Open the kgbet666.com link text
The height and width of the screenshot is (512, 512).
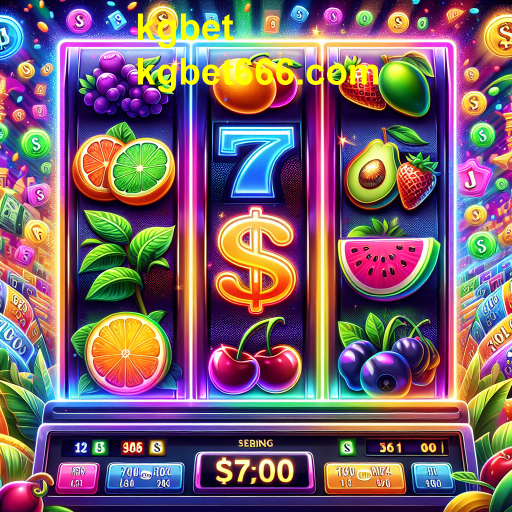[x=257, y=74]
